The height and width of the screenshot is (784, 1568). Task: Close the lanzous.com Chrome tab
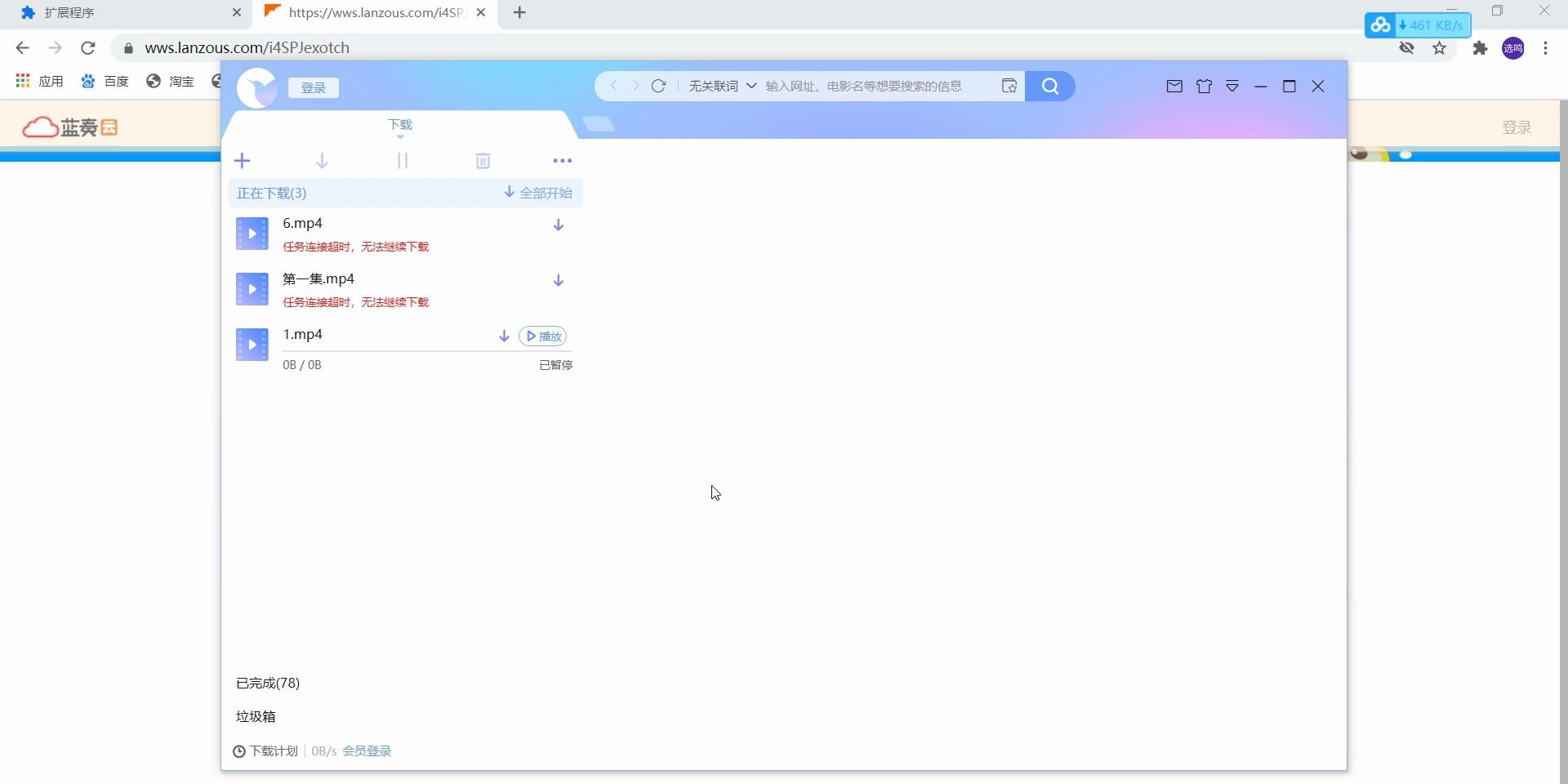coord(481,13)
